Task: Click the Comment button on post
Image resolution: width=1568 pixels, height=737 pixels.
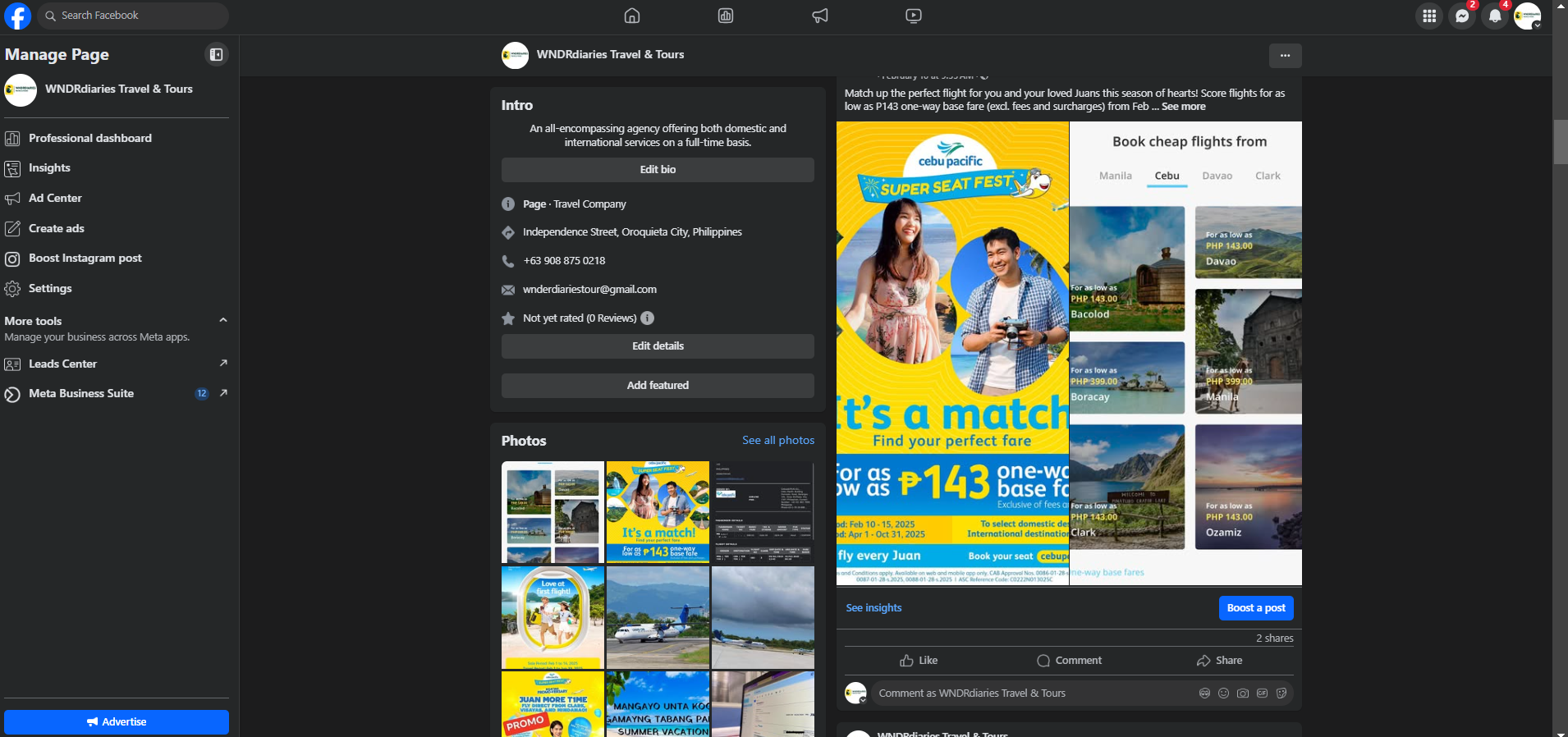Action: [1069, 661]
